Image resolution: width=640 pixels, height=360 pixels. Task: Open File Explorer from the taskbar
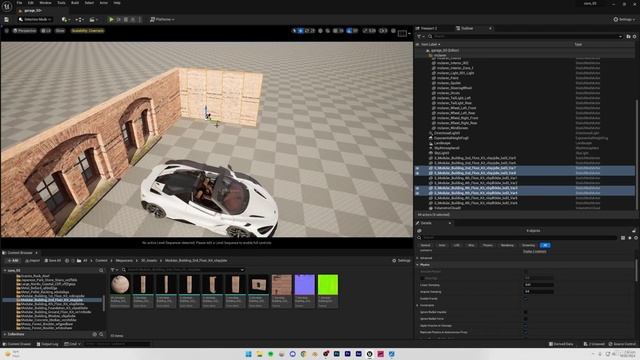[x=260, y=354]
